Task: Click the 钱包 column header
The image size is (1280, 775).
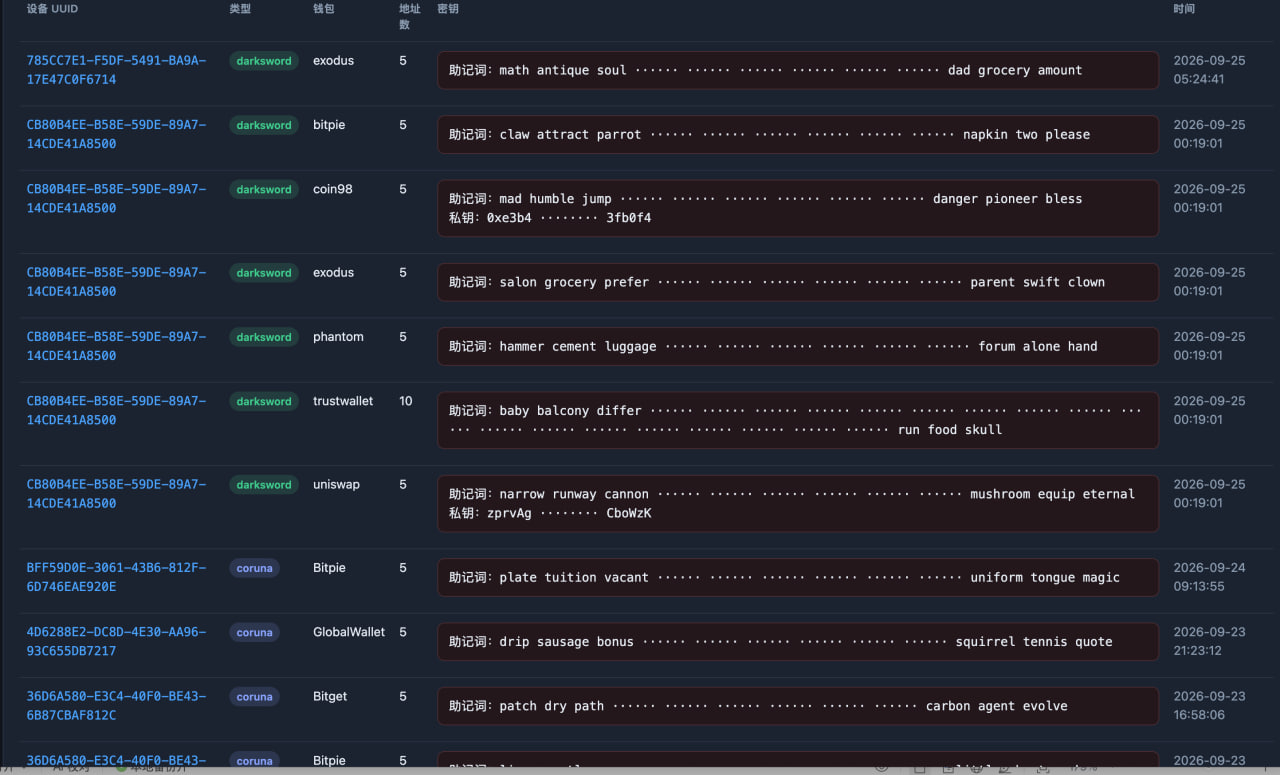Action: 324,9
